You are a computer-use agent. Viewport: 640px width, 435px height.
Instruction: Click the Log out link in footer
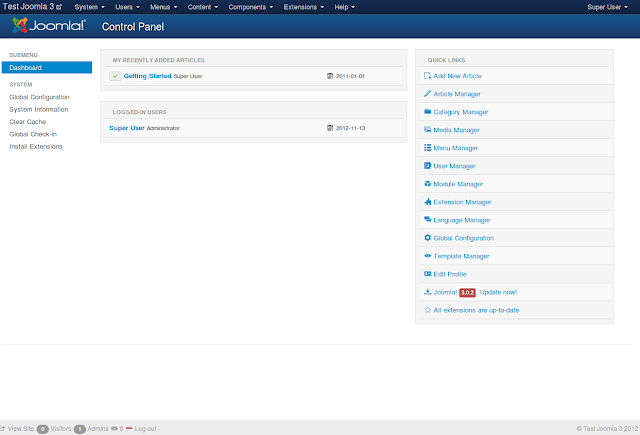tap(145, 428)
